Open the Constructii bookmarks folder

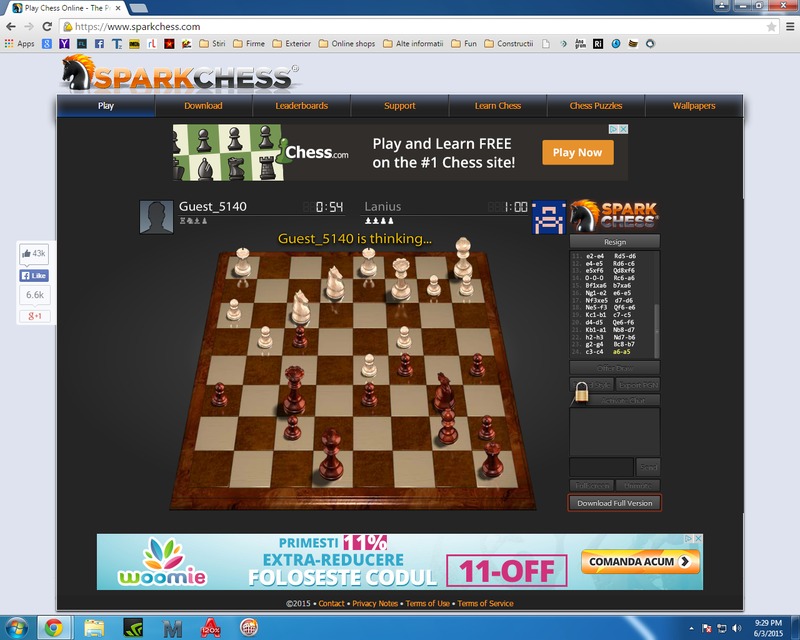(508, 44)
